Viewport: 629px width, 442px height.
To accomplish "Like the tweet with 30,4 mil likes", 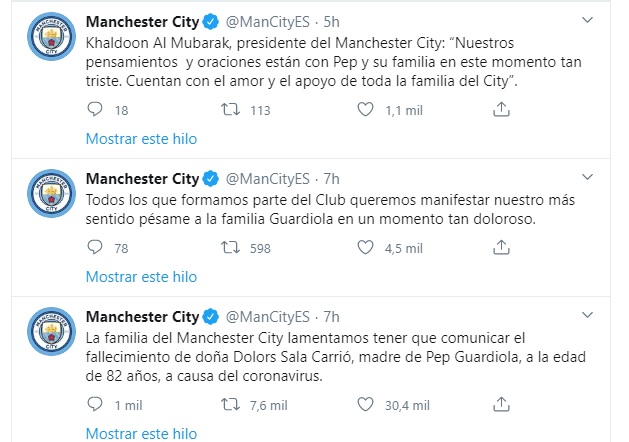I will point(365,405).
